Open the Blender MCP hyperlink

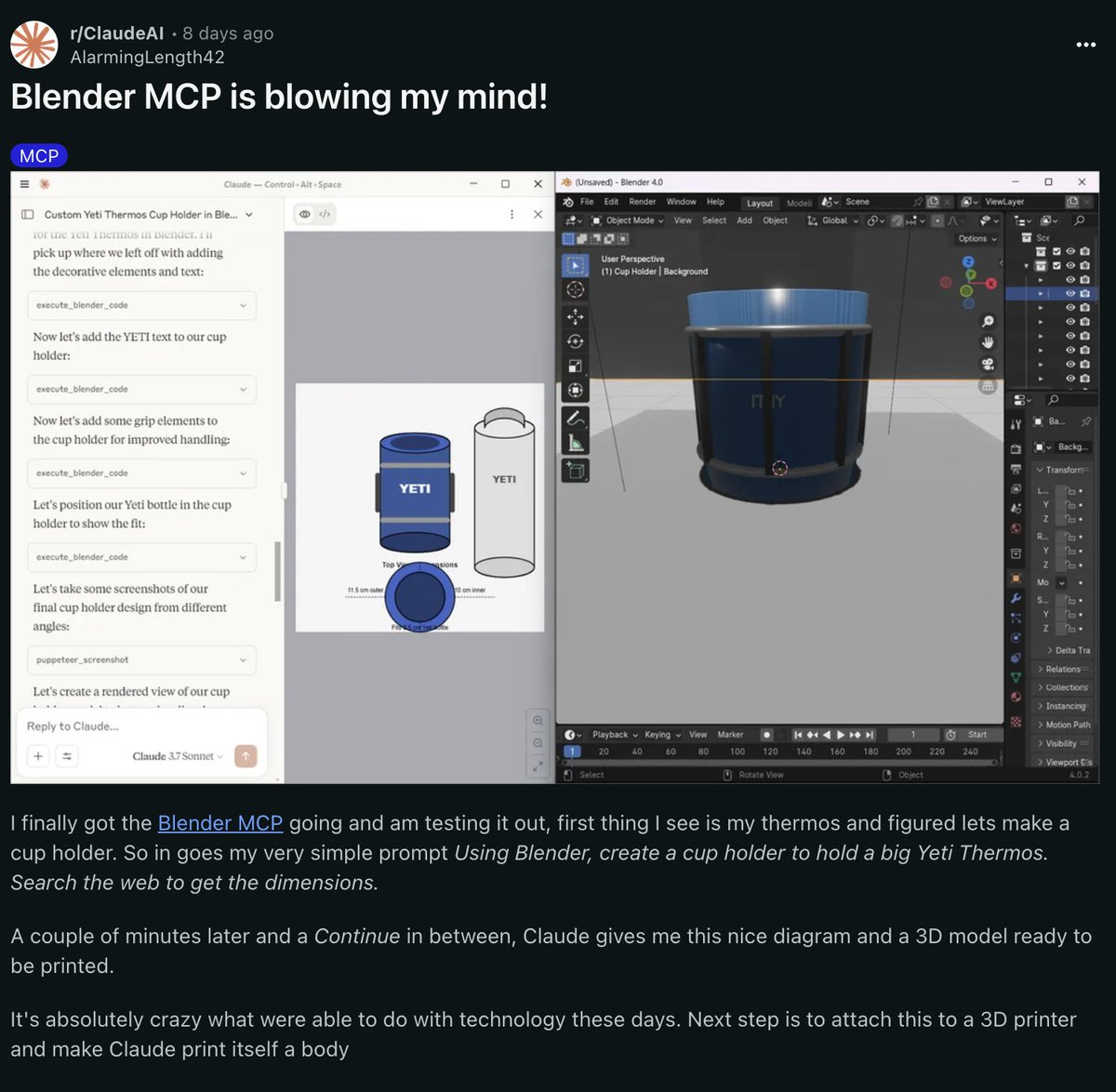pyautogui.click(x=220, y=823)
